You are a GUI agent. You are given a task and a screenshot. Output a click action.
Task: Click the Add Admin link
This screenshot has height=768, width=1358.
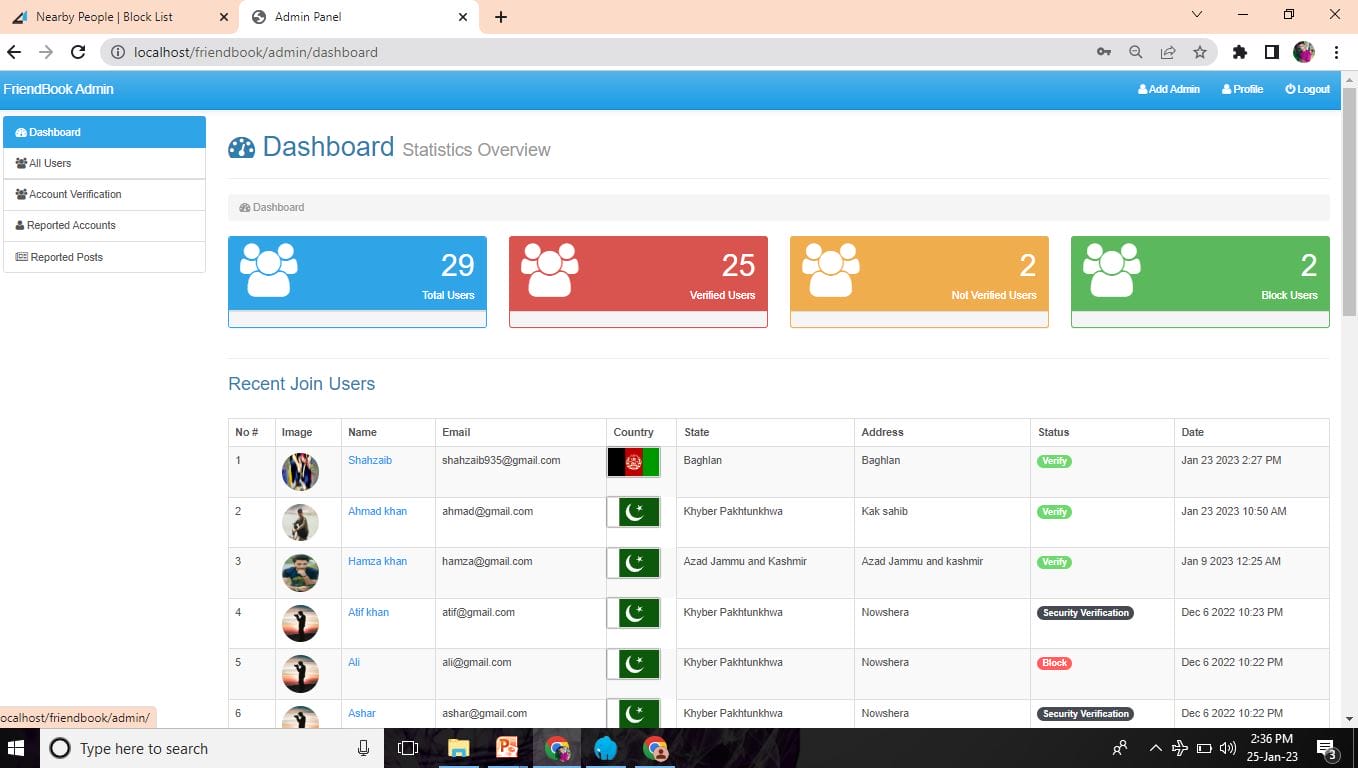tap(1169, 89)
